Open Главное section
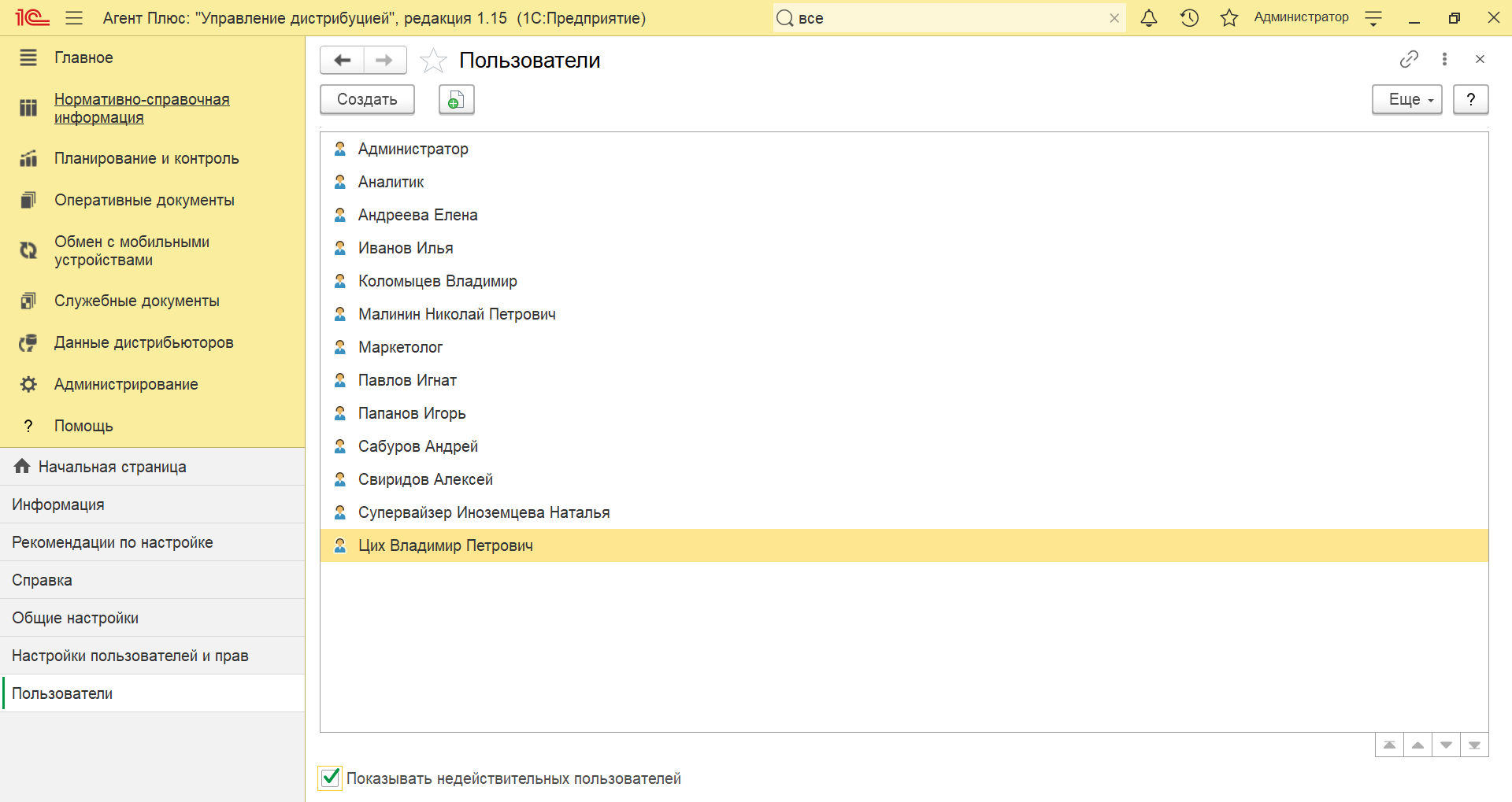 coord(83,57)
